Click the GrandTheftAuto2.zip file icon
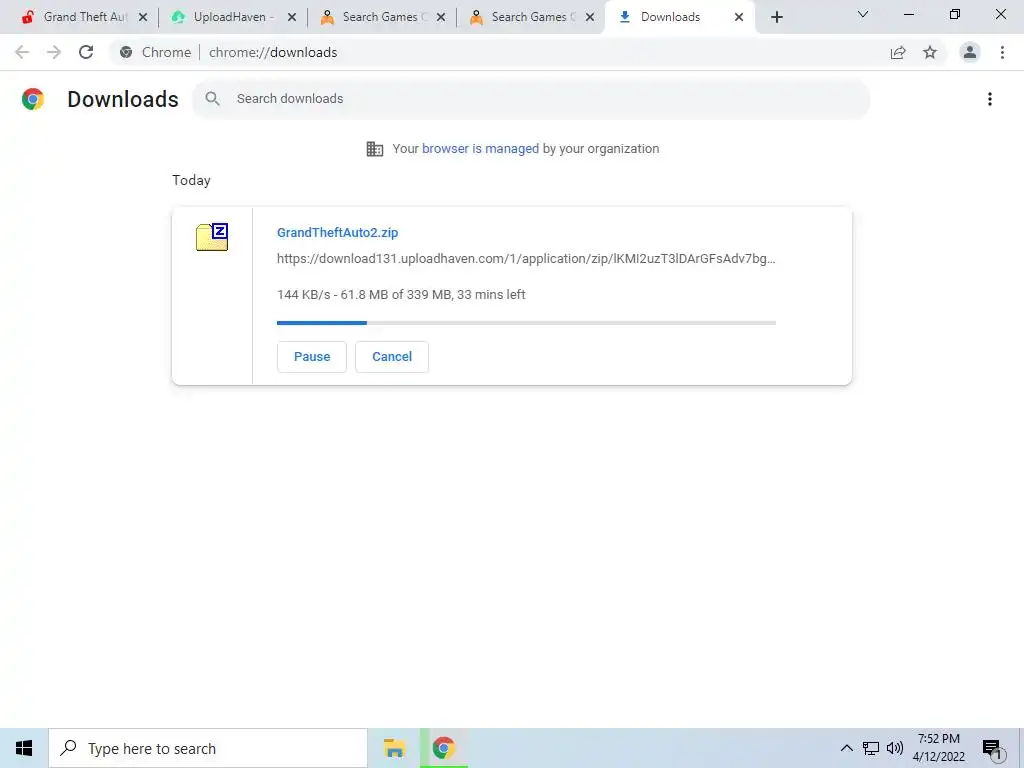 point(212,236)
